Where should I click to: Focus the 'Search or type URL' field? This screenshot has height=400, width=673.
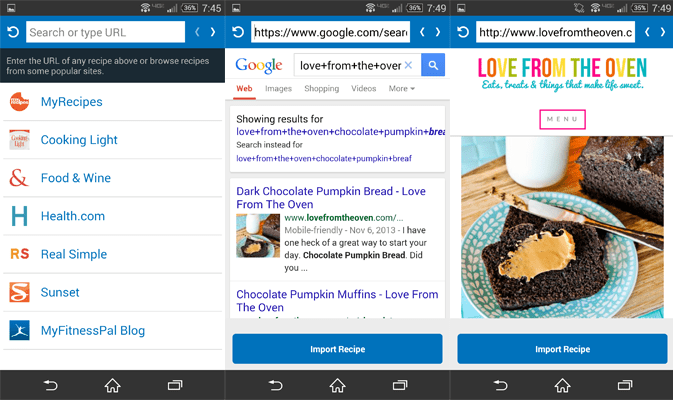point(106,32)
